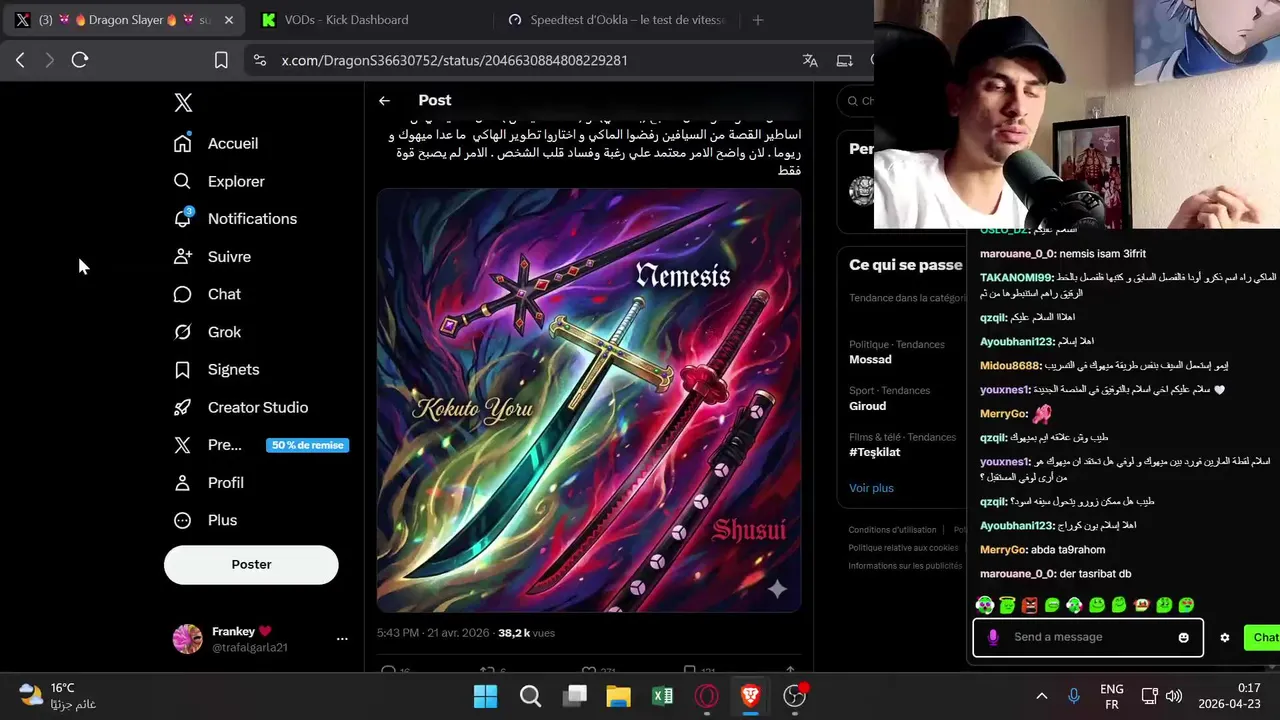The width and height of the screenshot is (1280, 720).
Task: Open chat settings gear
Action: click(x=1225, y=637)
